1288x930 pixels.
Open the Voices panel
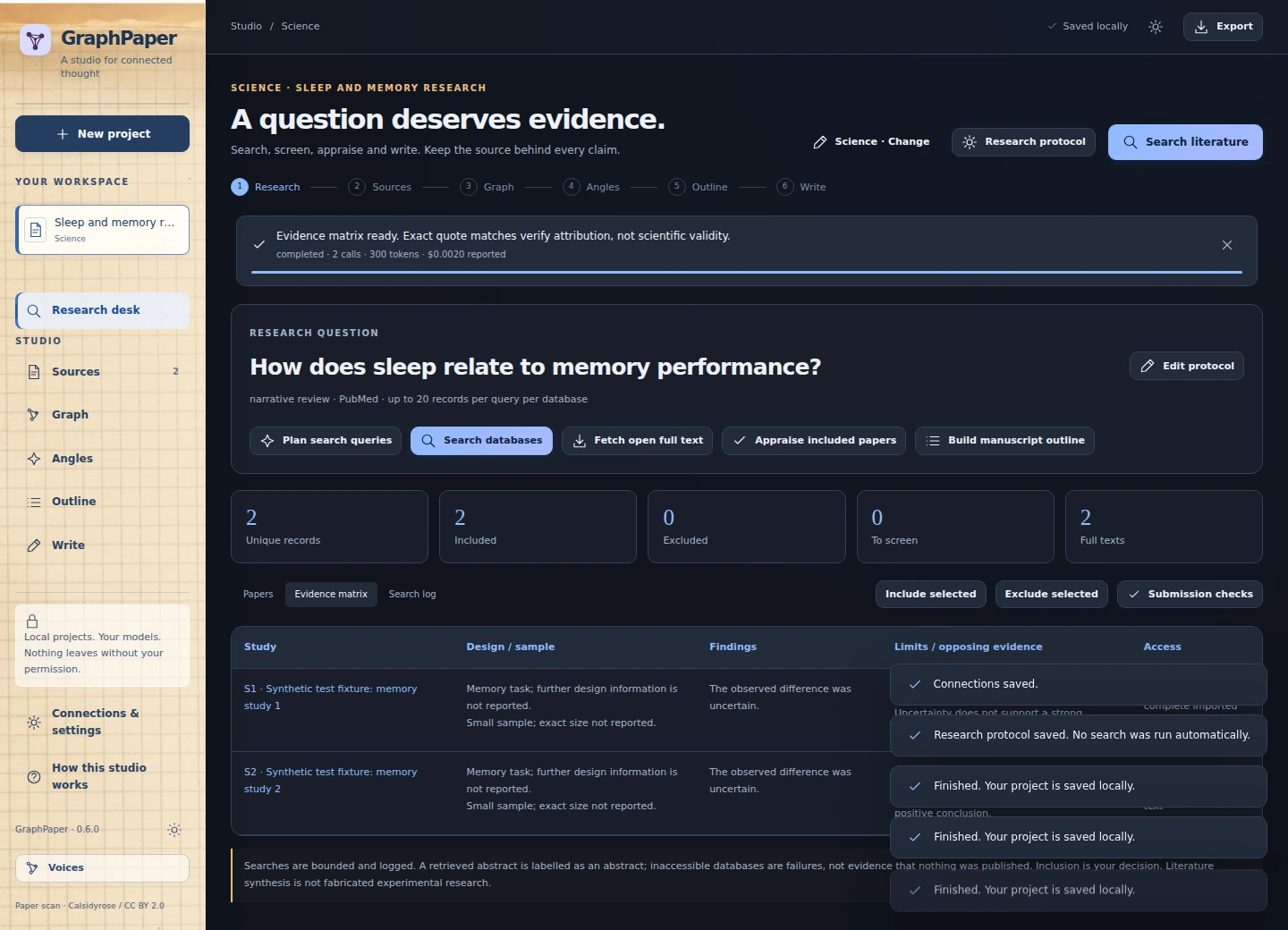click(102, 868)
